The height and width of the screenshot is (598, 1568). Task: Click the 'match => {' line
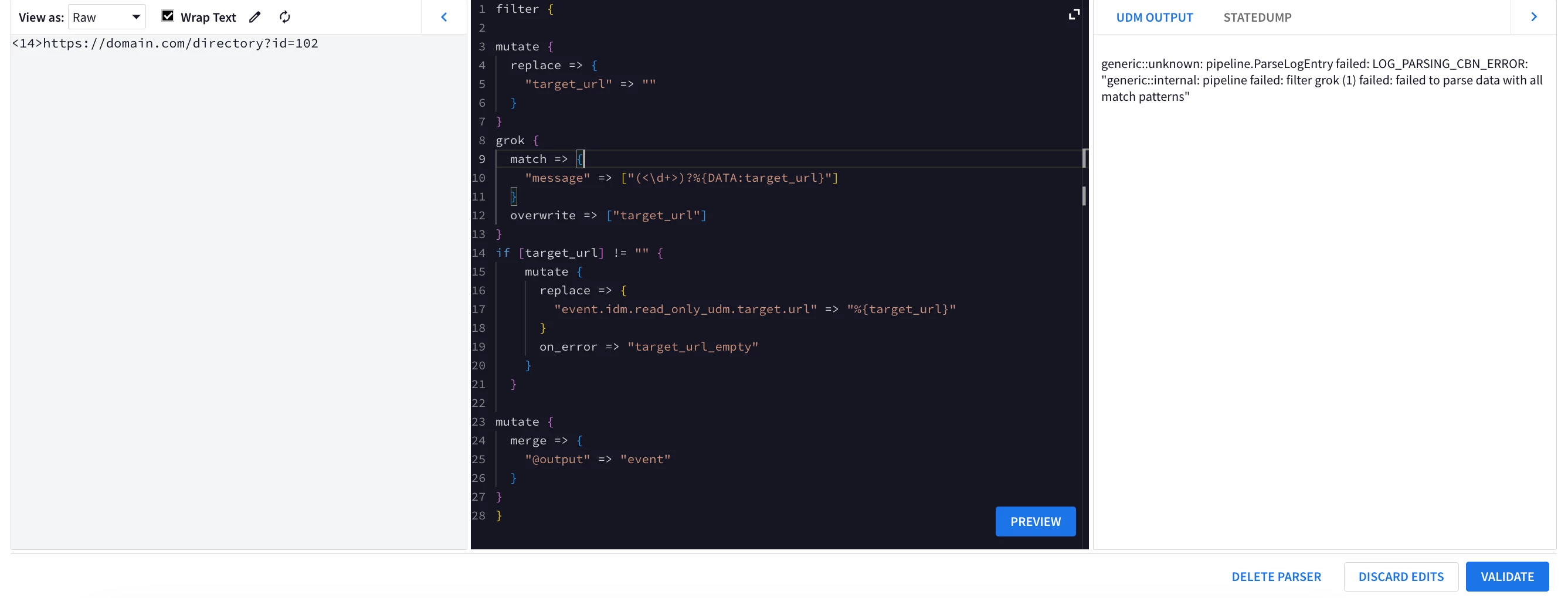[546, 159]
